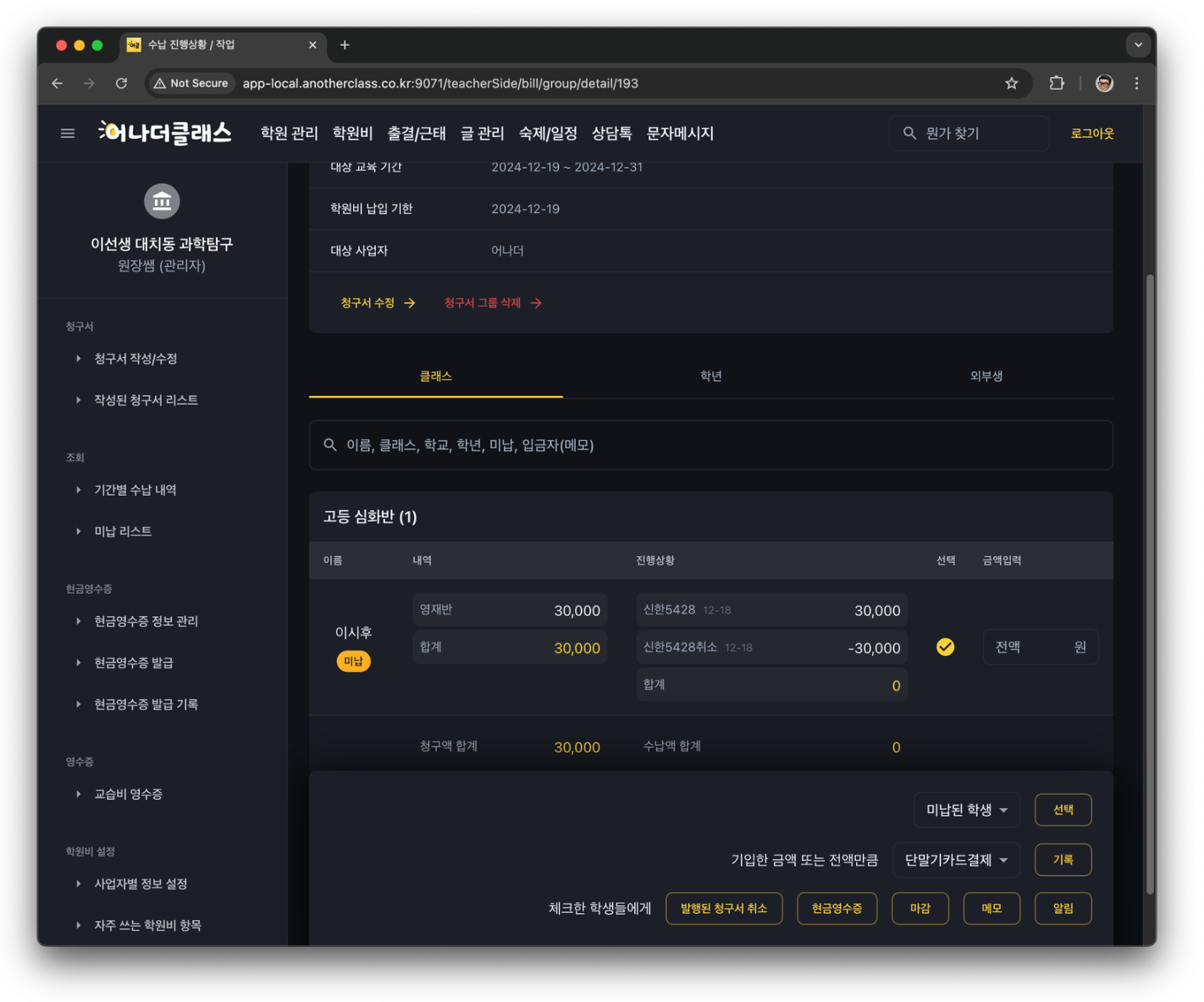Bookmark this page with the star icon
This screenshot has height=1002, width=1204.
click(x=1011, y=83)
